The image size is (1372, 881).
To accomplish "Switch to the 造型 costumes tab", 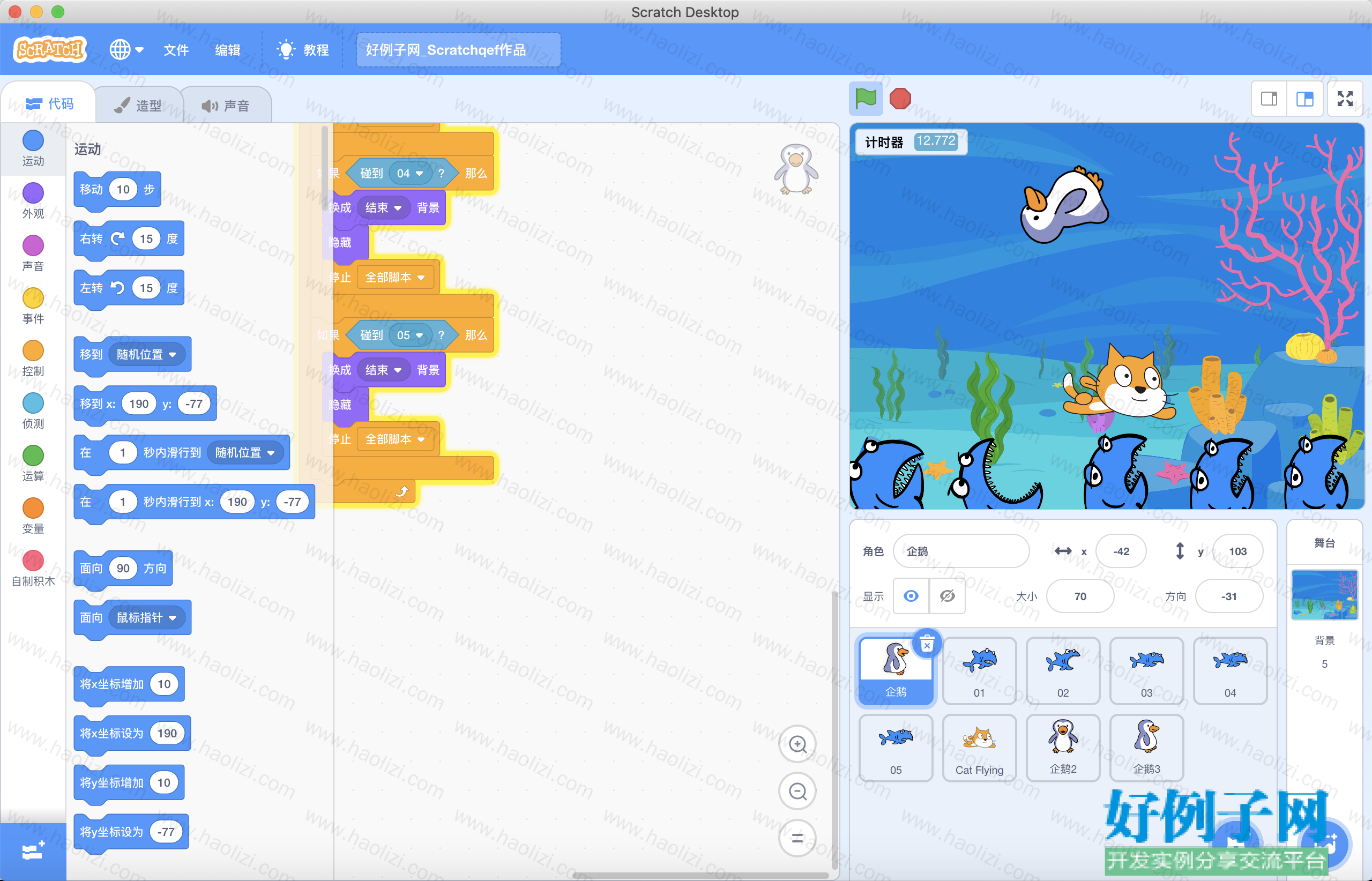I will tap(138, 105).
